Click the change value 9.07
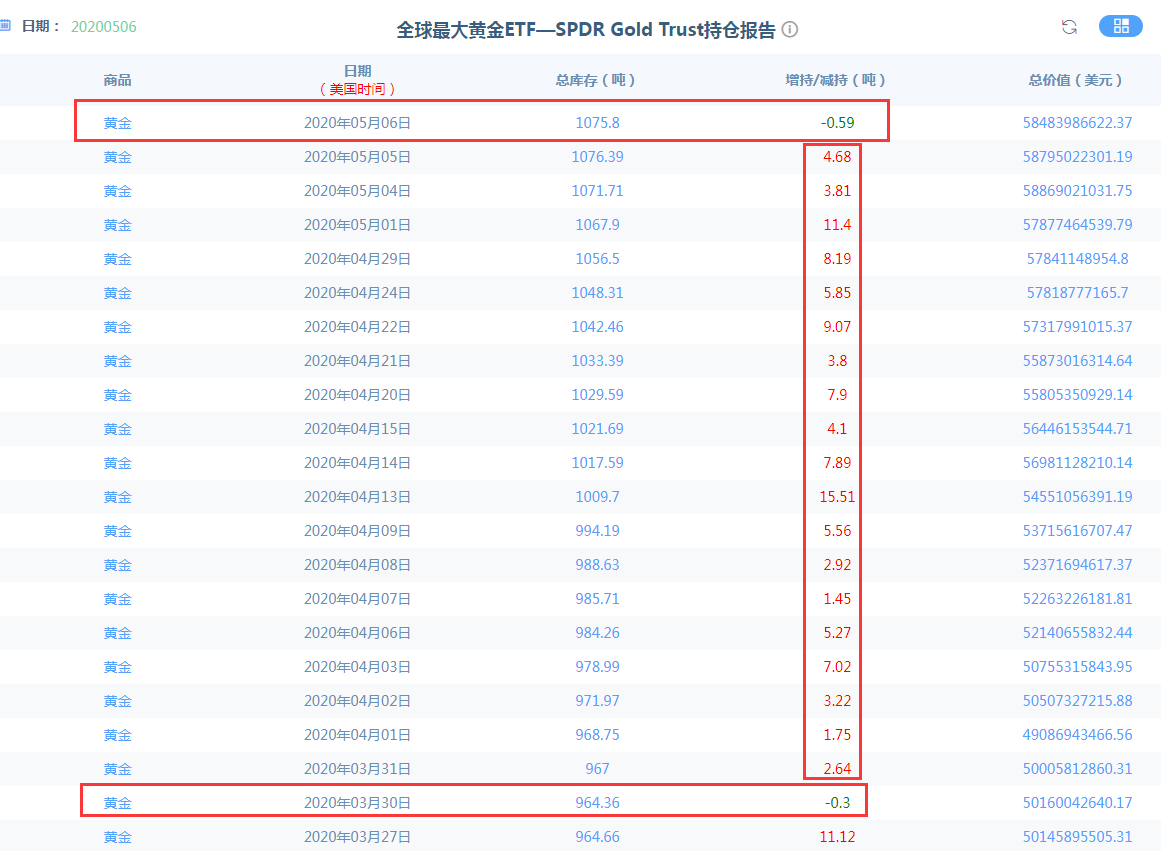1161x851 pixels. point(837,327)
